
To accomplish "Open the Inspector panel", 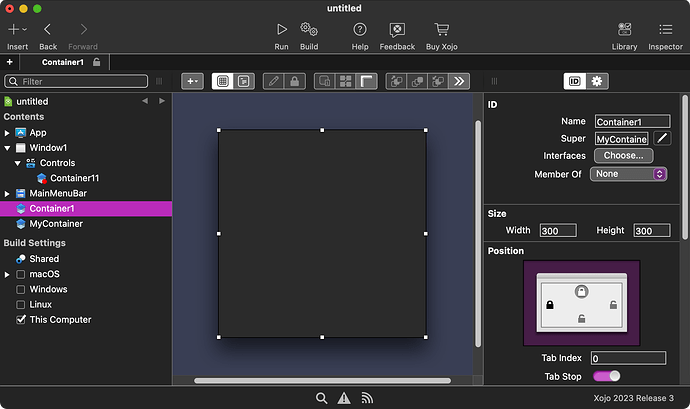I will pyautogui.click(x=665, y=30).
